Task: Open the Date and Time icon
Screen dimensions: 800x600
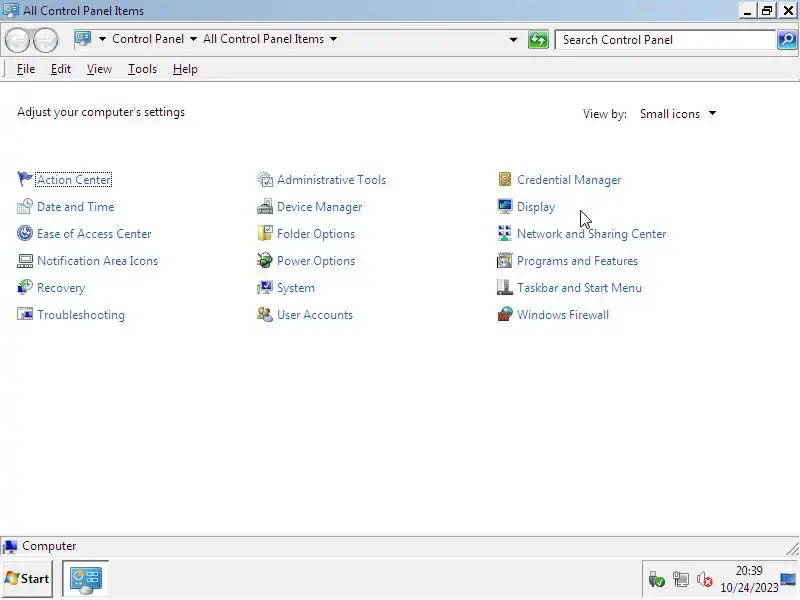Action: point(24,206)
